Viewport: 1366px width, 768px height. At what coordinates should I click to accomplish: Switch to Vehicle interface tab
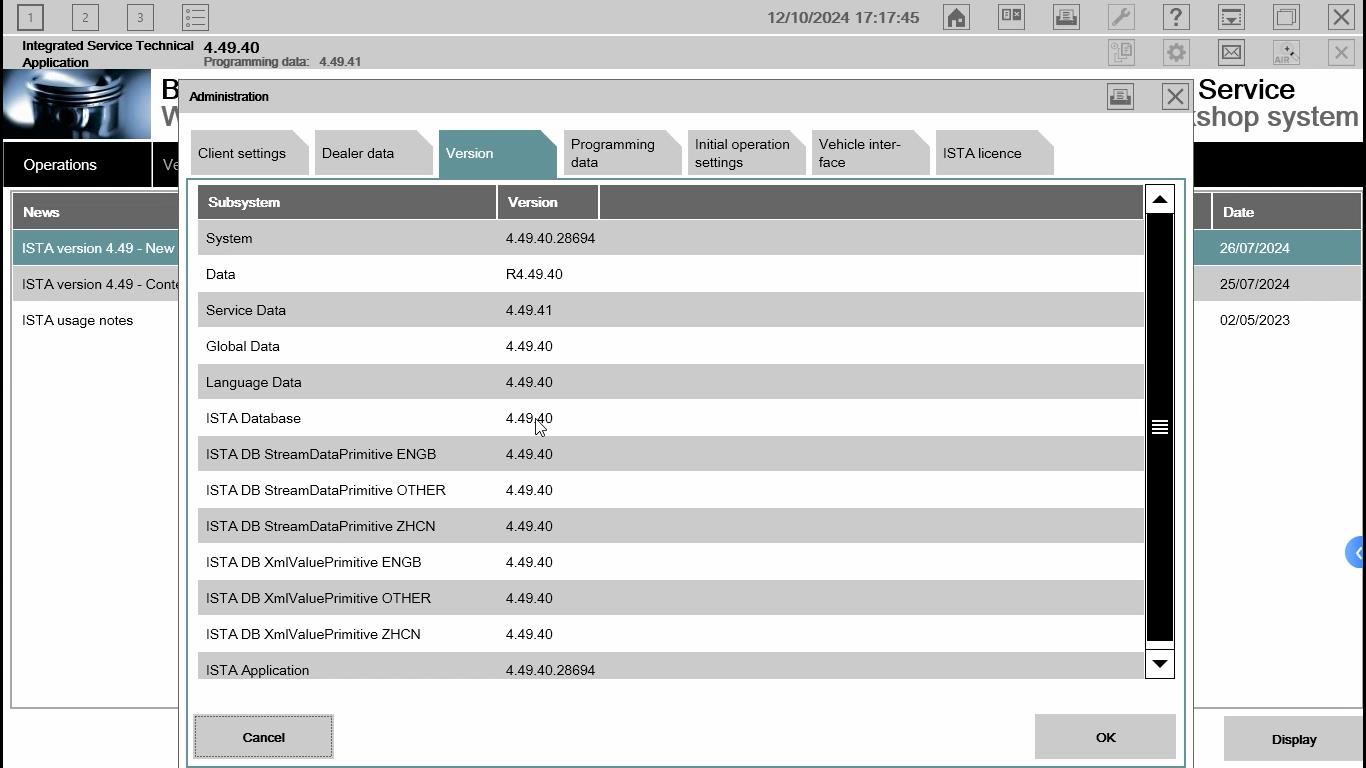click(869, 153)
